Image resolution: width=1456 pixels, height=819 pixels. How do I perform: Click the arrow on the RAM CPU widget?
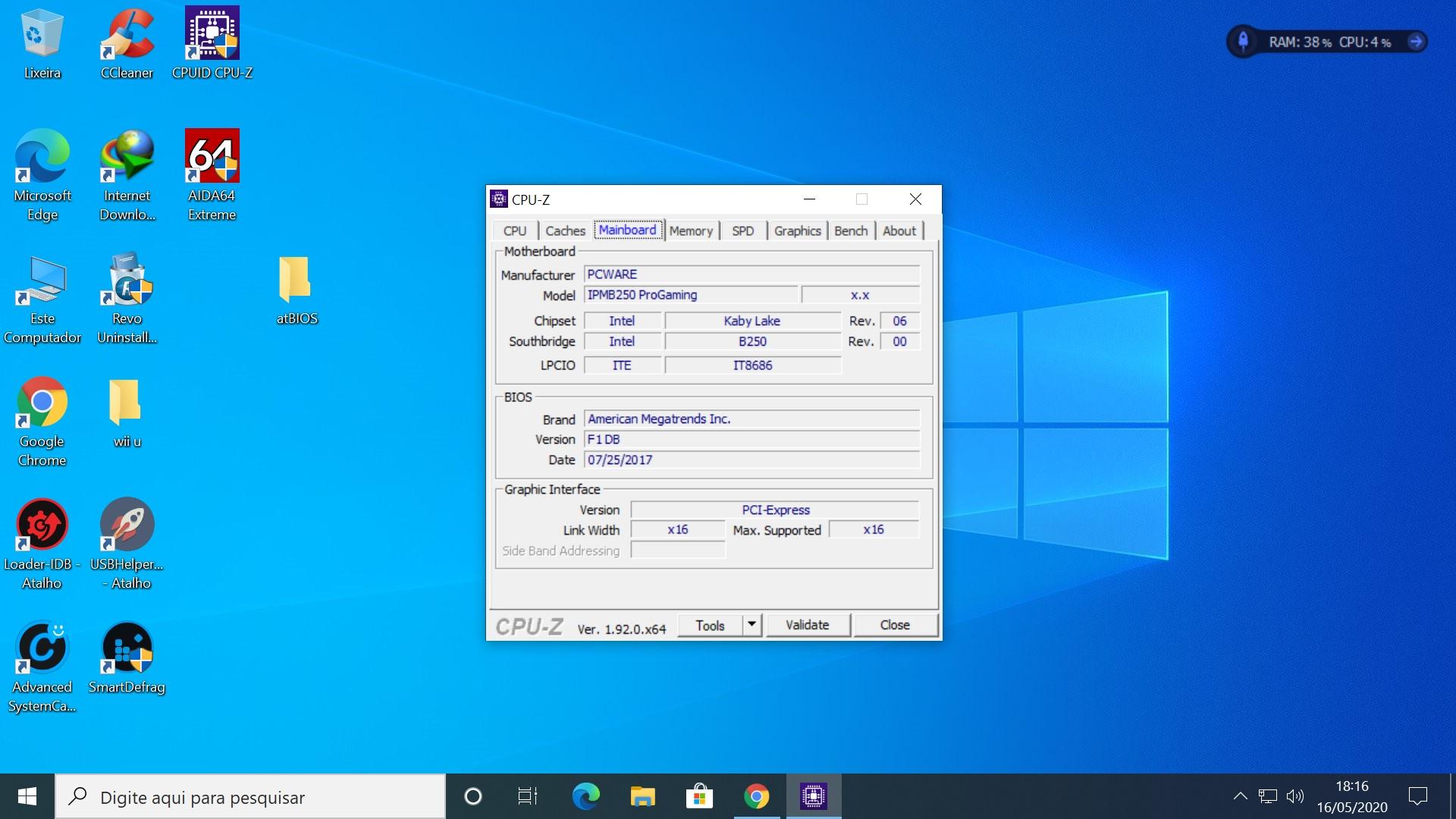pos(1415,42)
